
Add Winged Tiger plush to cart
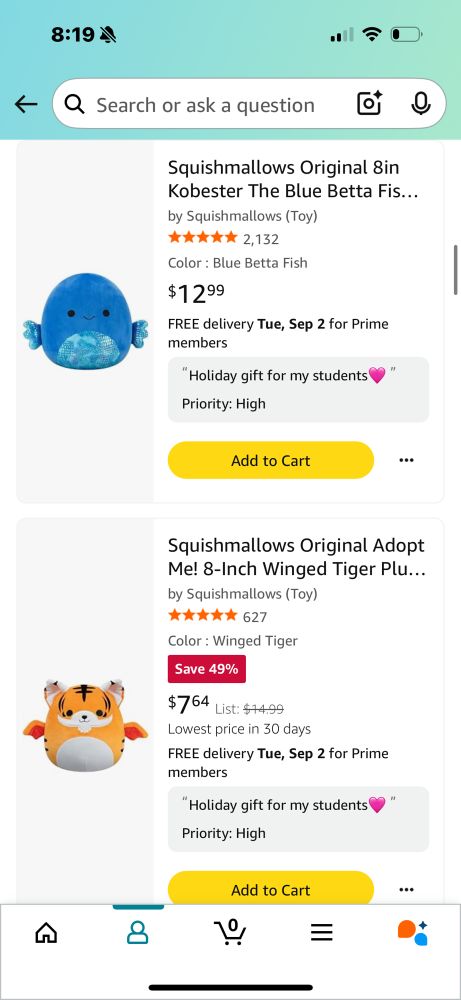point(270,888)
